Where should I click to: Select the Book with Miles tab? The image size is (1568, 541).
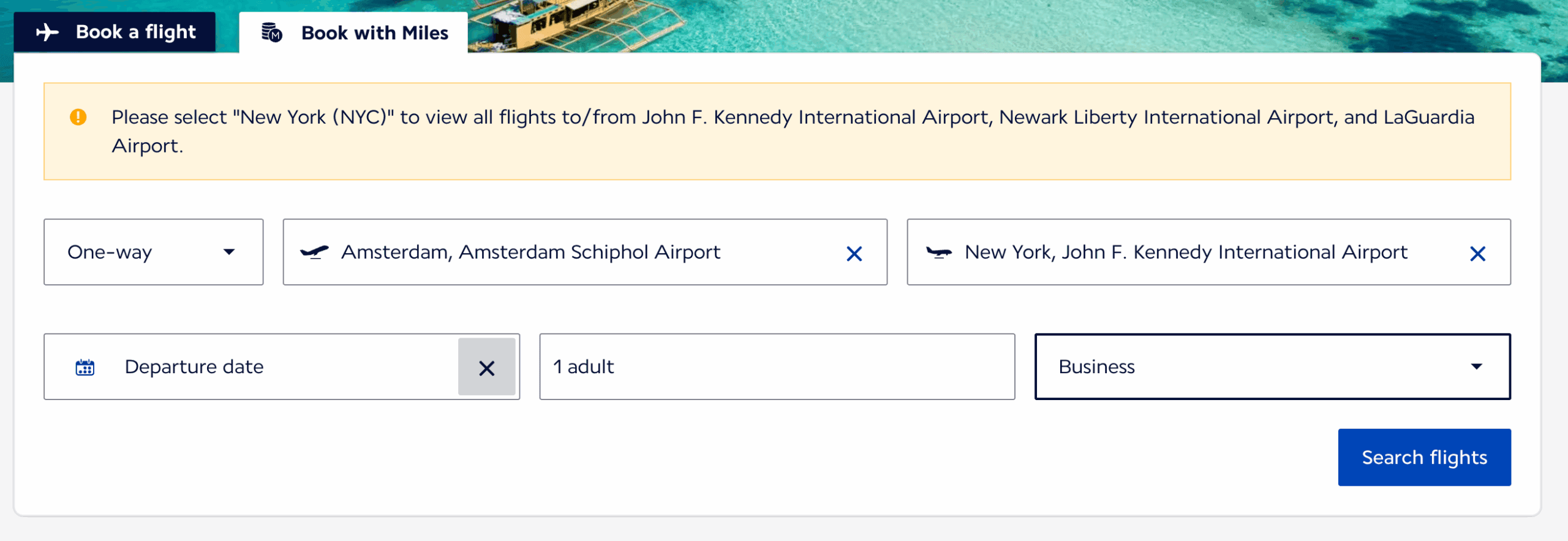pyautogui.click(x=354, y=33)
